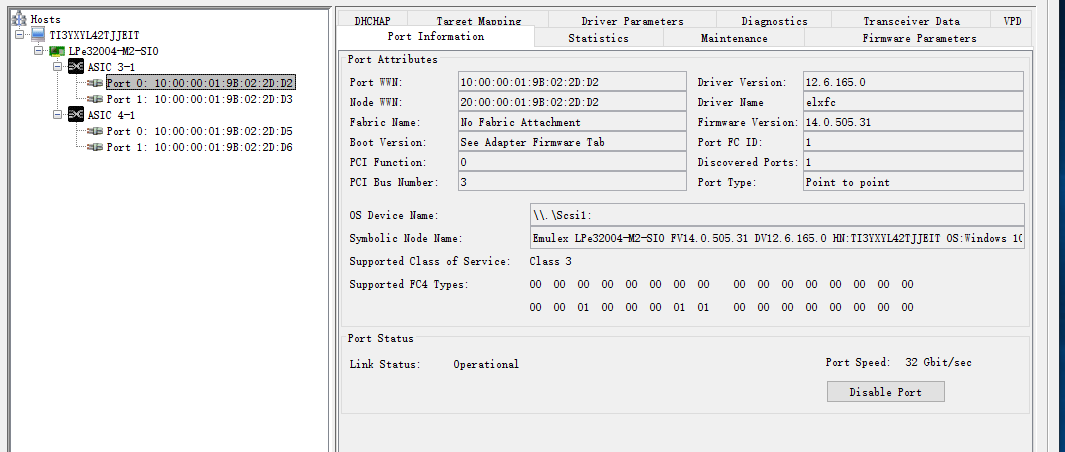Screen dimensions: 1065x452
Task: Click the Firmware Version field 14.0.505.31
Action: (x=913, y=122)
